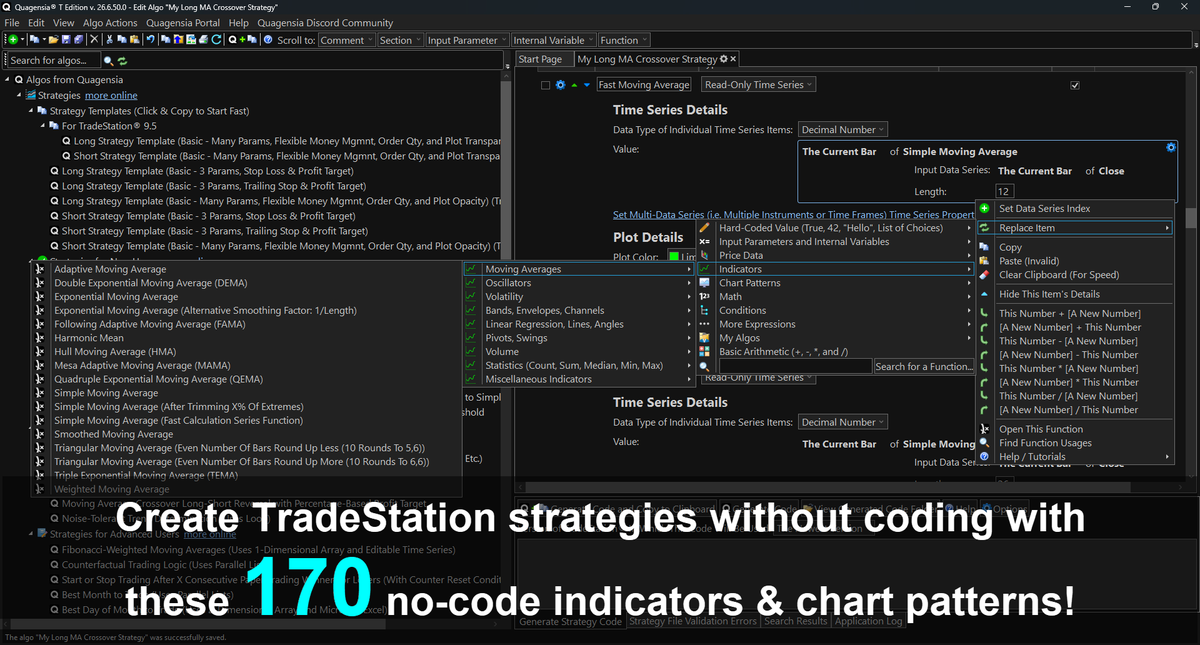Screen dimensions: 1200x645
Task: Open the Comment scroll-to dropdown
Action: tap(346, 40)
